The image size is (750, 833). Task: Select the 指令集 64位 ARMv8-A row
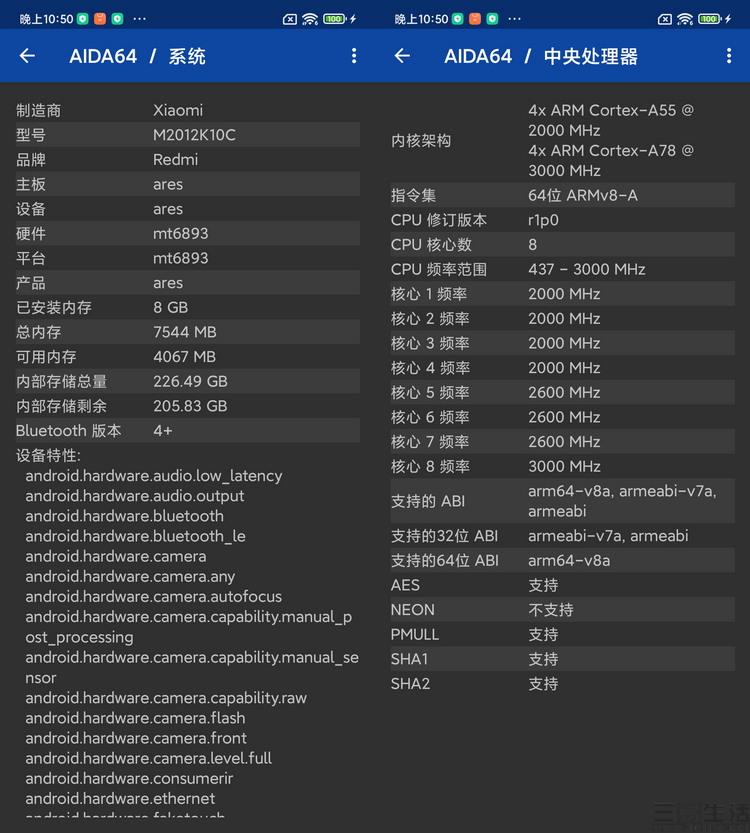562,195
